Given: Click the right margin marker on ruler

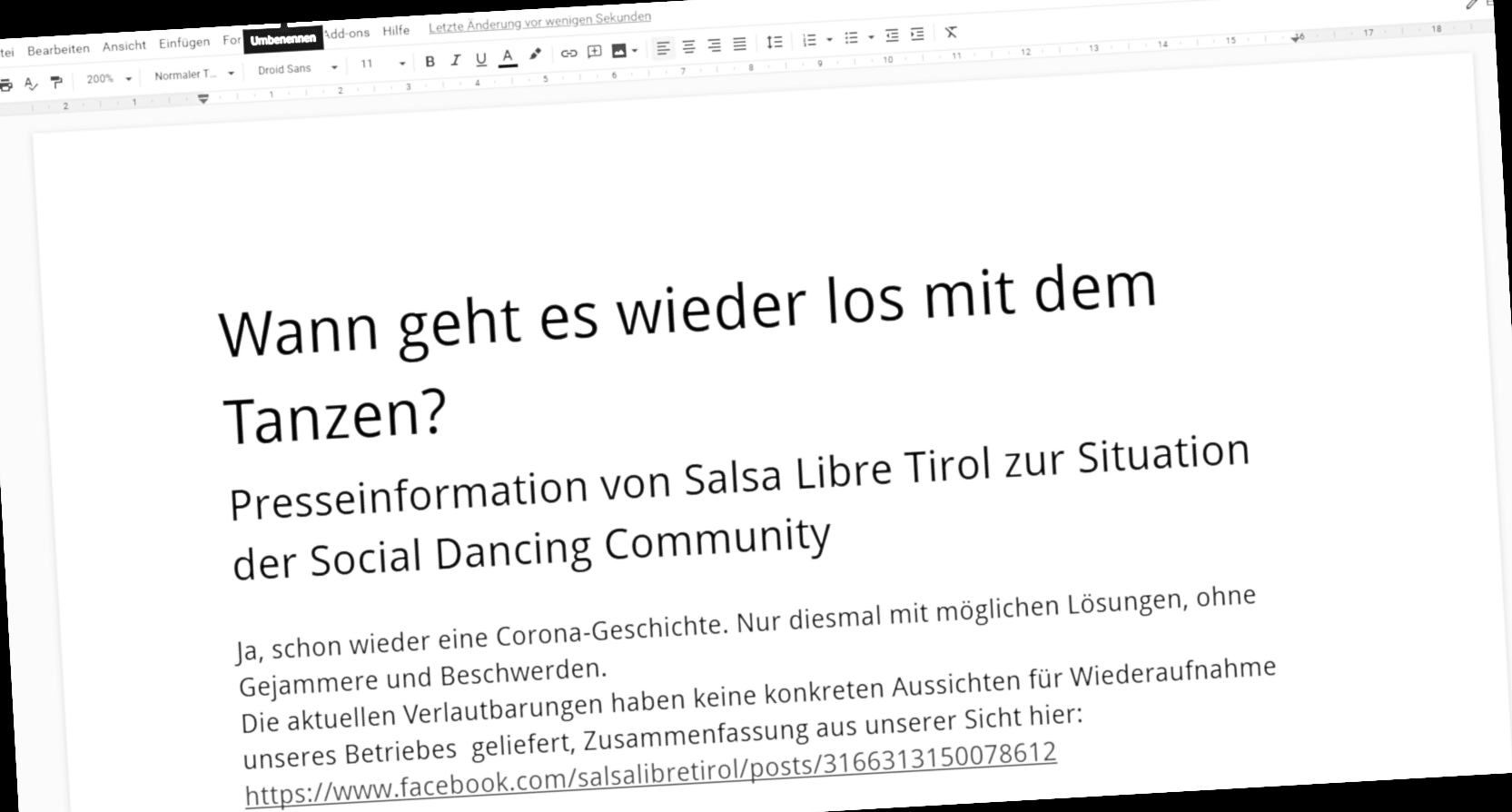Looking at the screenshot, I should tap(1298, 38).
